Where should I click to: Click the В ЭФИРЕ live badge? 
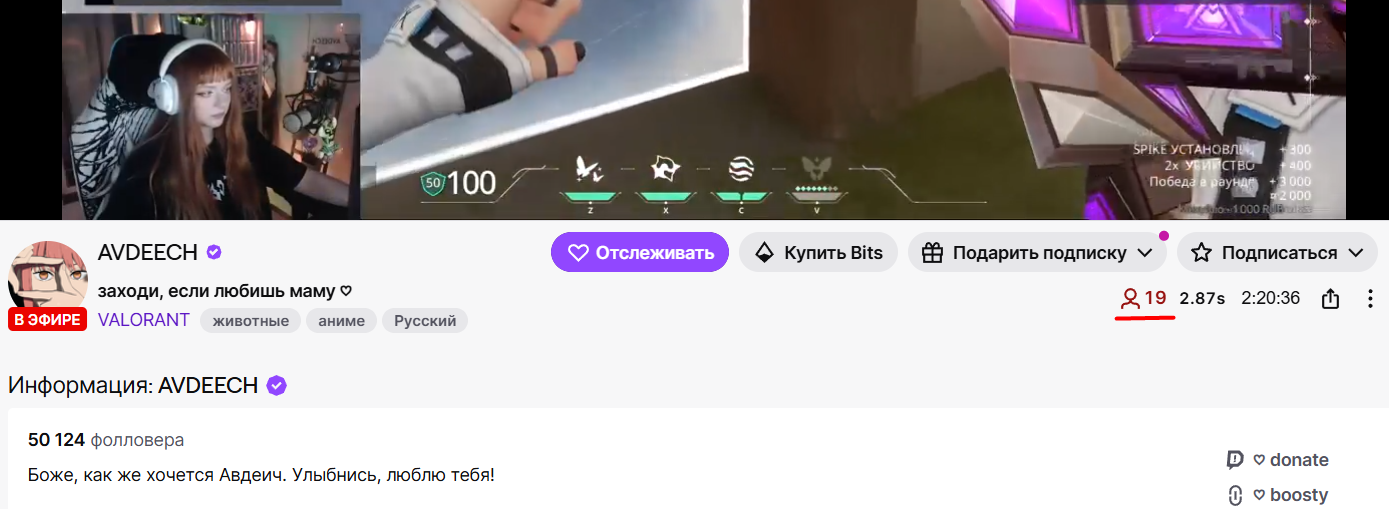48,320
